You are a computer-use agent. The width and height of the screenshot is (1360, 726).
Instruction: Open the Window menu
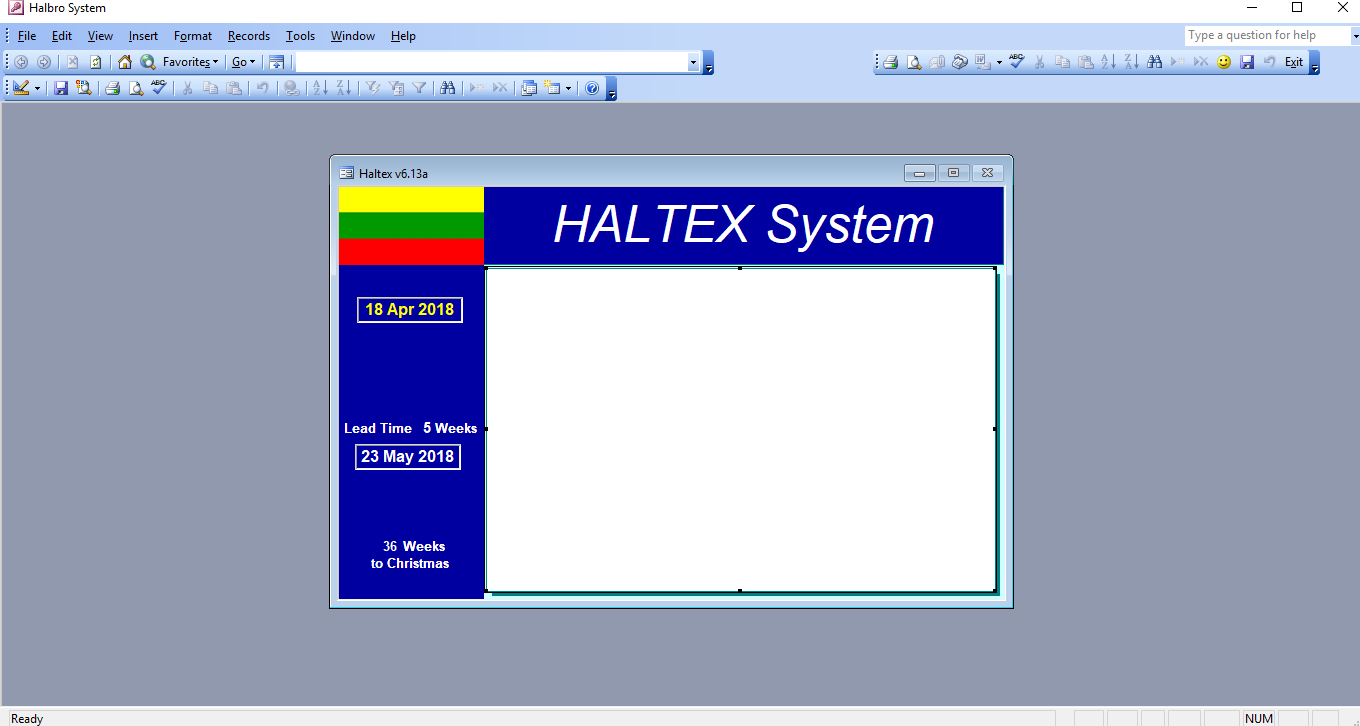353,36
